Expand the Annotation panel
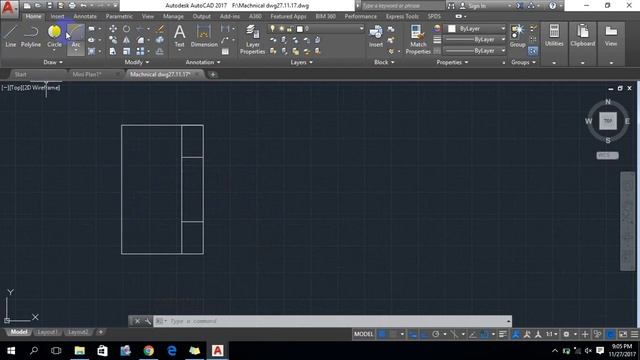 [x=203, y=62]
